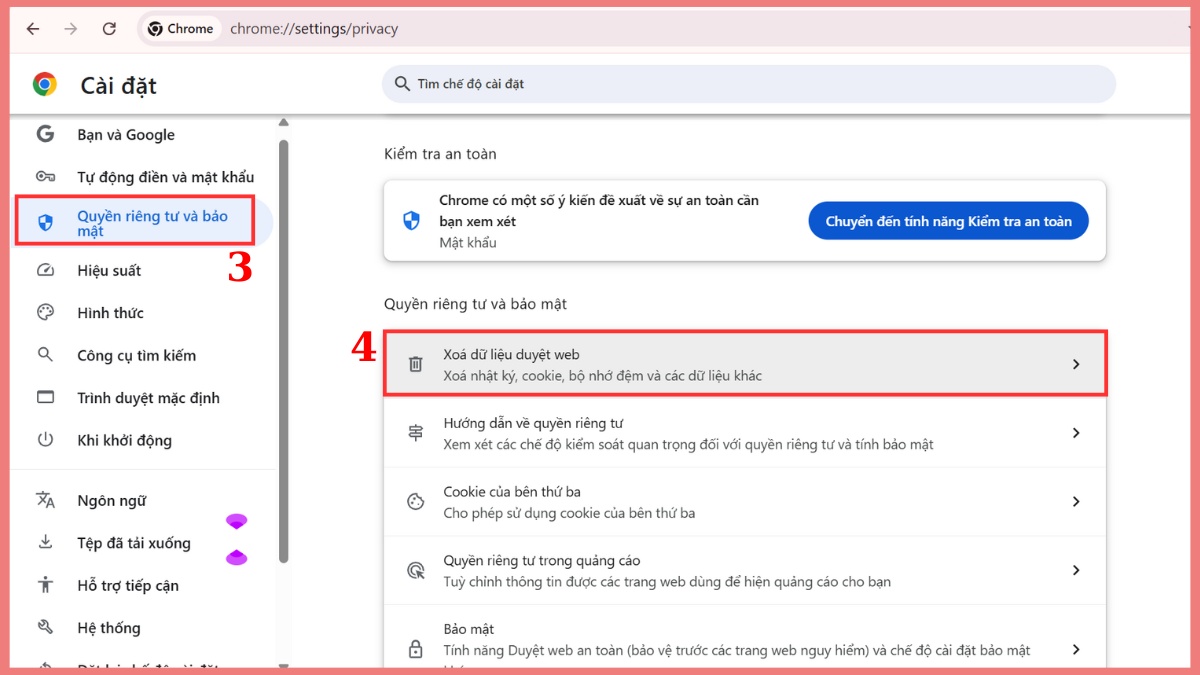Expand the chevron on Cookie của bên thứ ba
Screen dimensions: 1200x675
click(x=1076, y=502)
